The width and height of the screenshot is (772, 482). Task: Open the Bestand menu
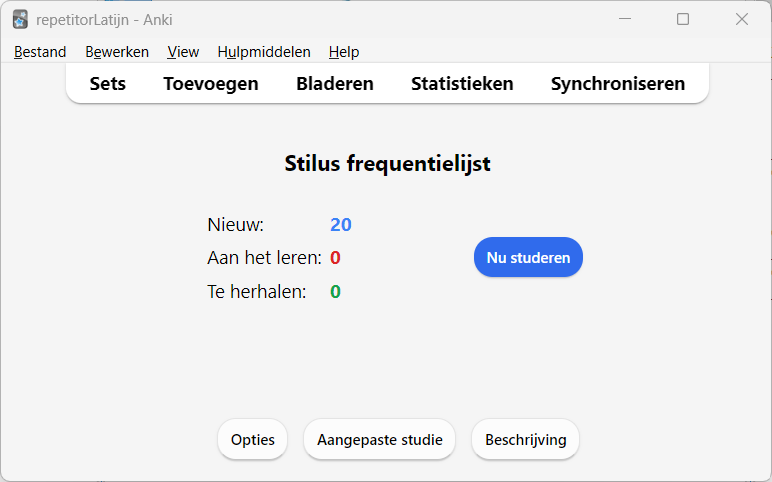tap(40, 52)
